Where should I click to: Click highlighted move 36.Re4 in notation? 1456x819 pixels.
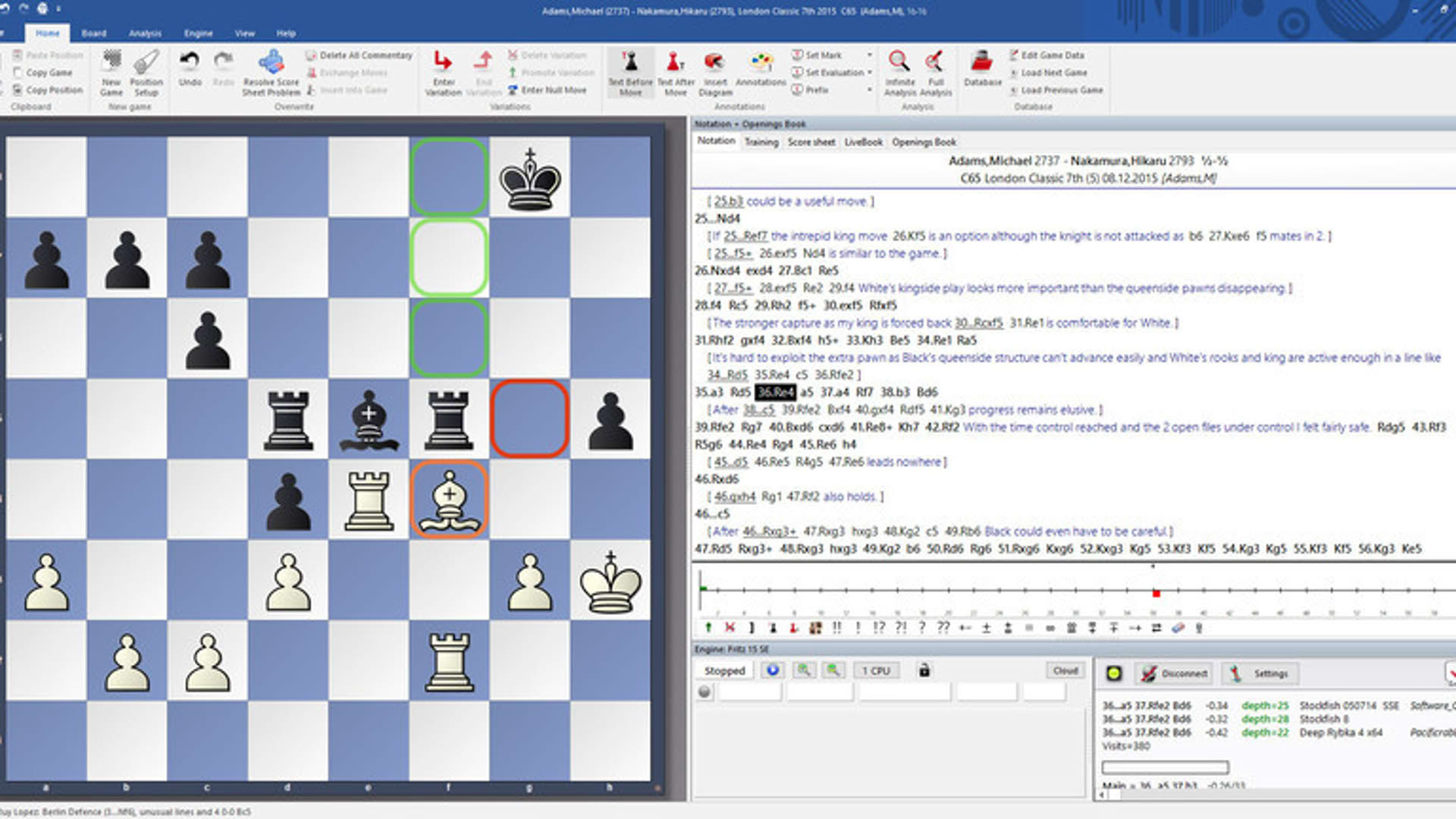click(x=775, y=392)
